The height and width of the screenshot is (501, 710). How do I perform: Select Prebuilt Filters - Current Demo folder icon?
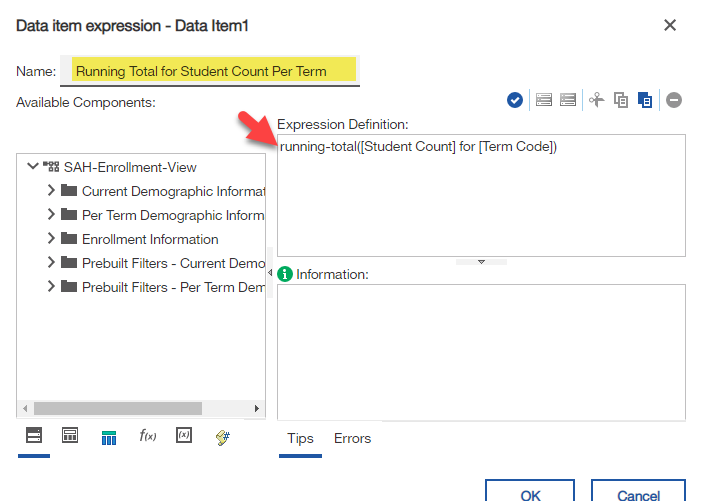coord(69,262)
